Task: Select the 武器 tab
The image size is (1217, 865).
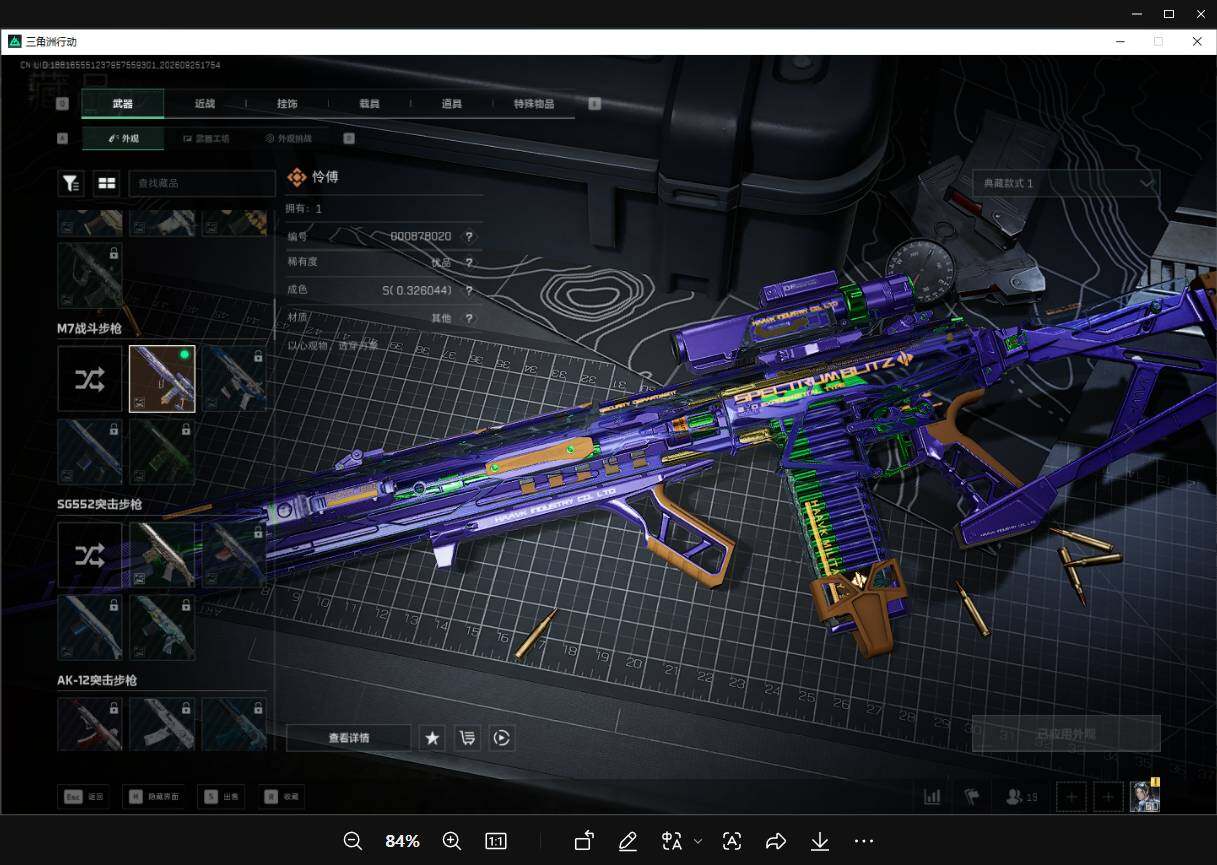Action: coord(123,104)
